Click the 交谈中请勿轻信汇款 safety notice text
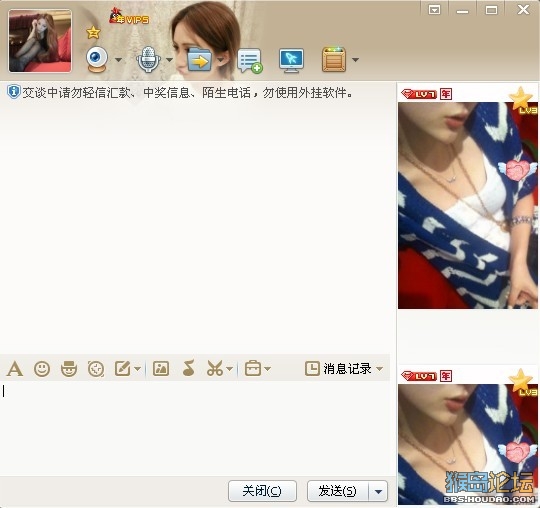The width and height of the screenshot is (540, 508). [187, 93]
